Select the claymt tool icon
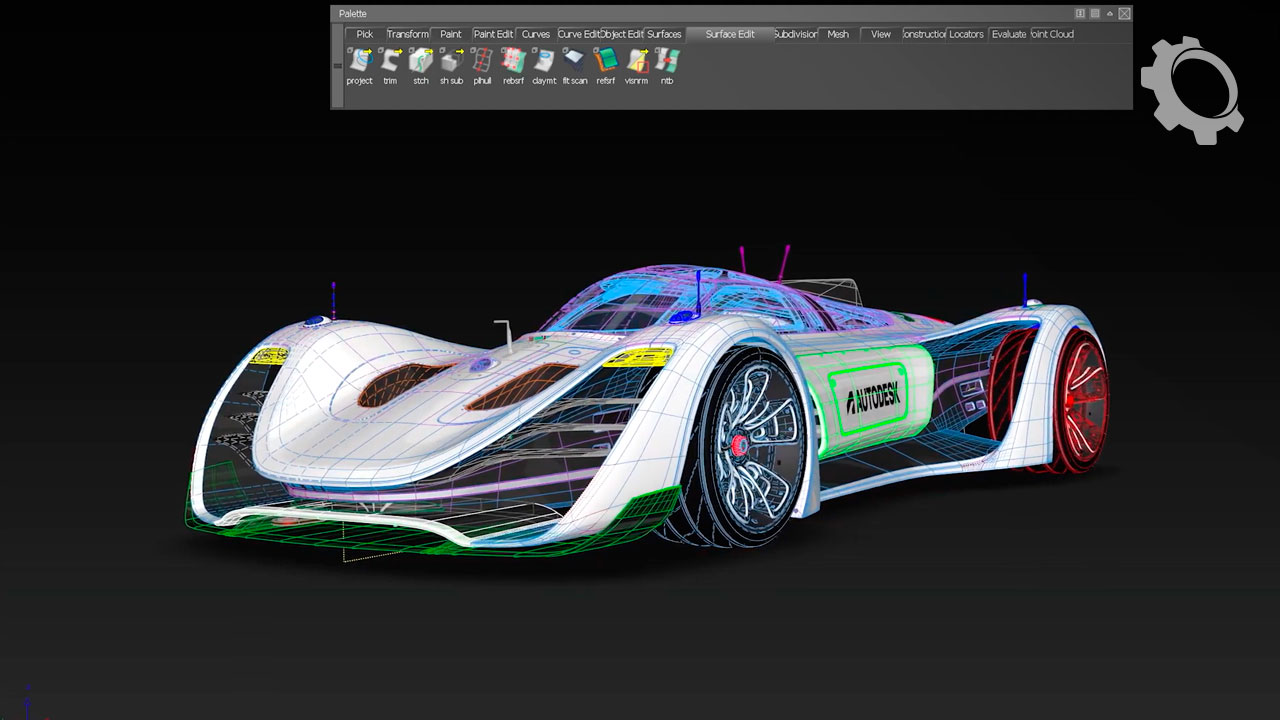Image resolution: width=1280 pixels, height=720 pixels. pyautogui.click(x=544, y=61)
